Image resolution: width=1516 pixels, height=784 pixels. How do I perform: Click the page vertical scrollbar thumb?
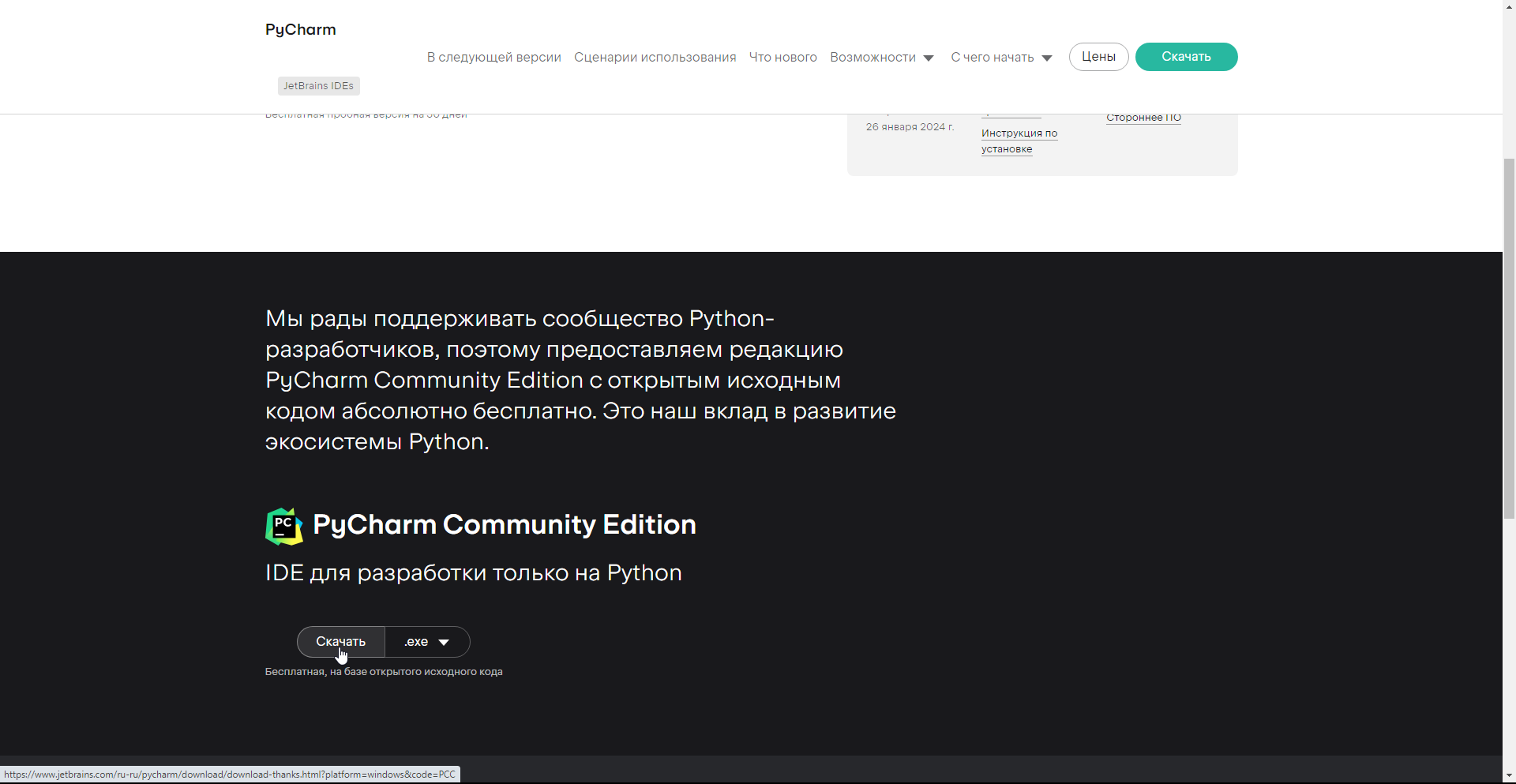tap(1509, 338)
